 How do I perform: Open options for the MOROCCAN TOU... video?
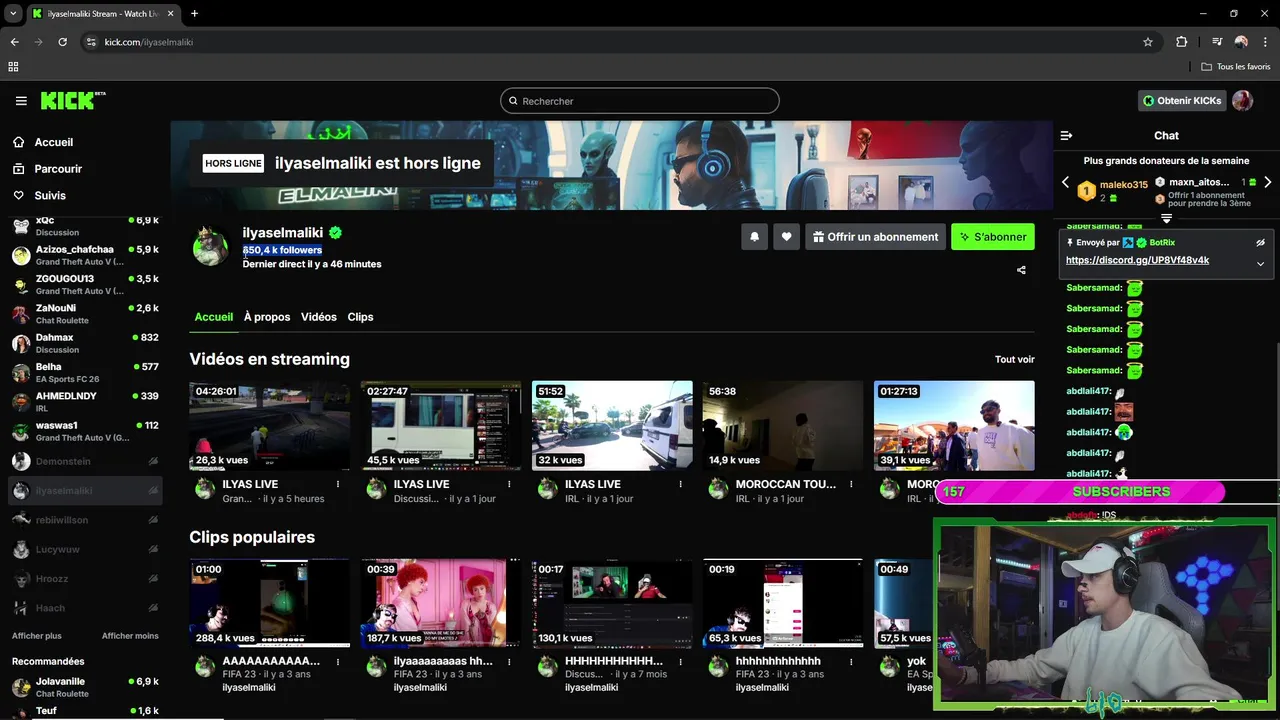point(852,484)
